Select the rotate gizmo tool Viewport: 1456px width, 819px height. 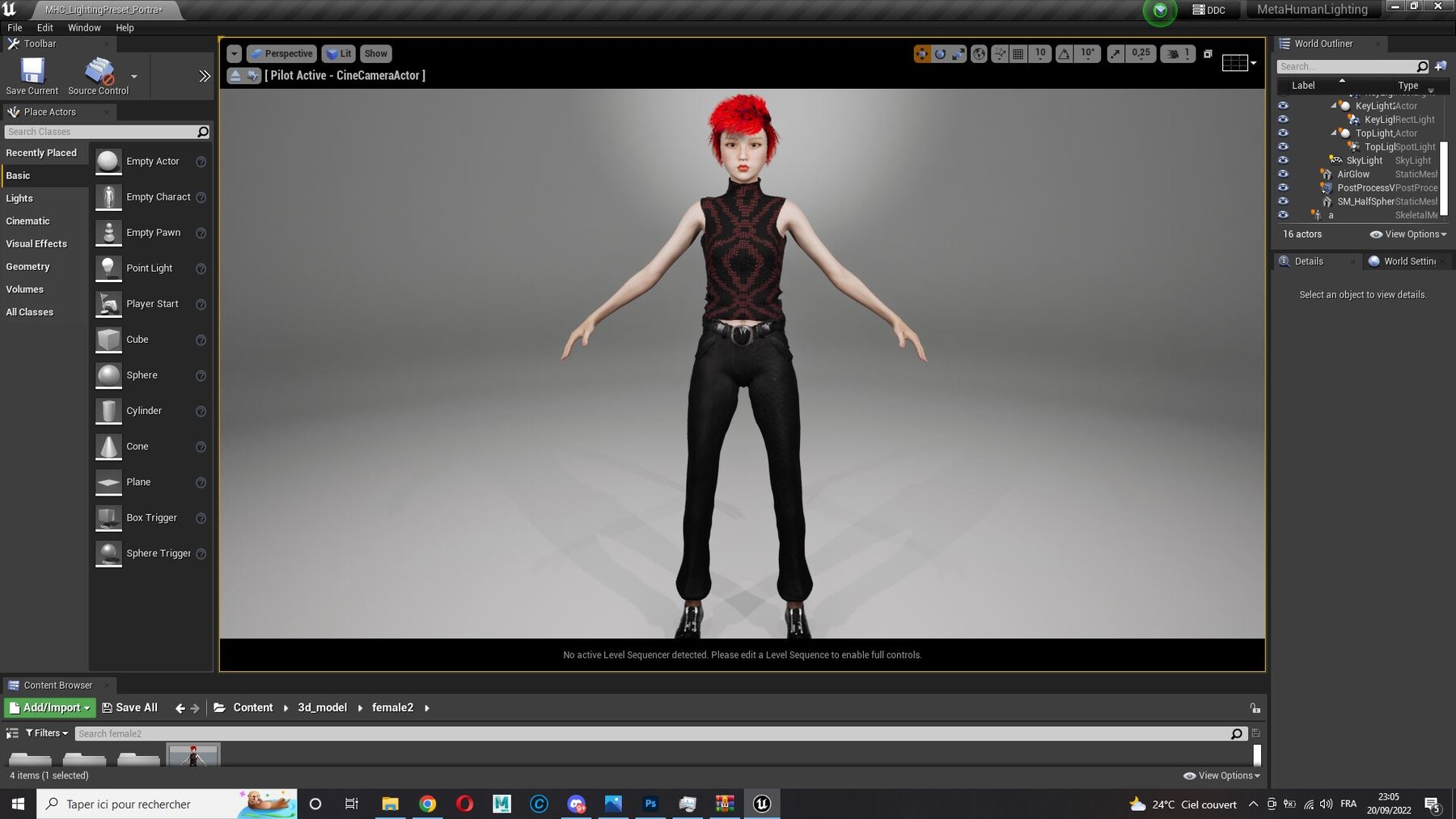click(x=940, y=53)
